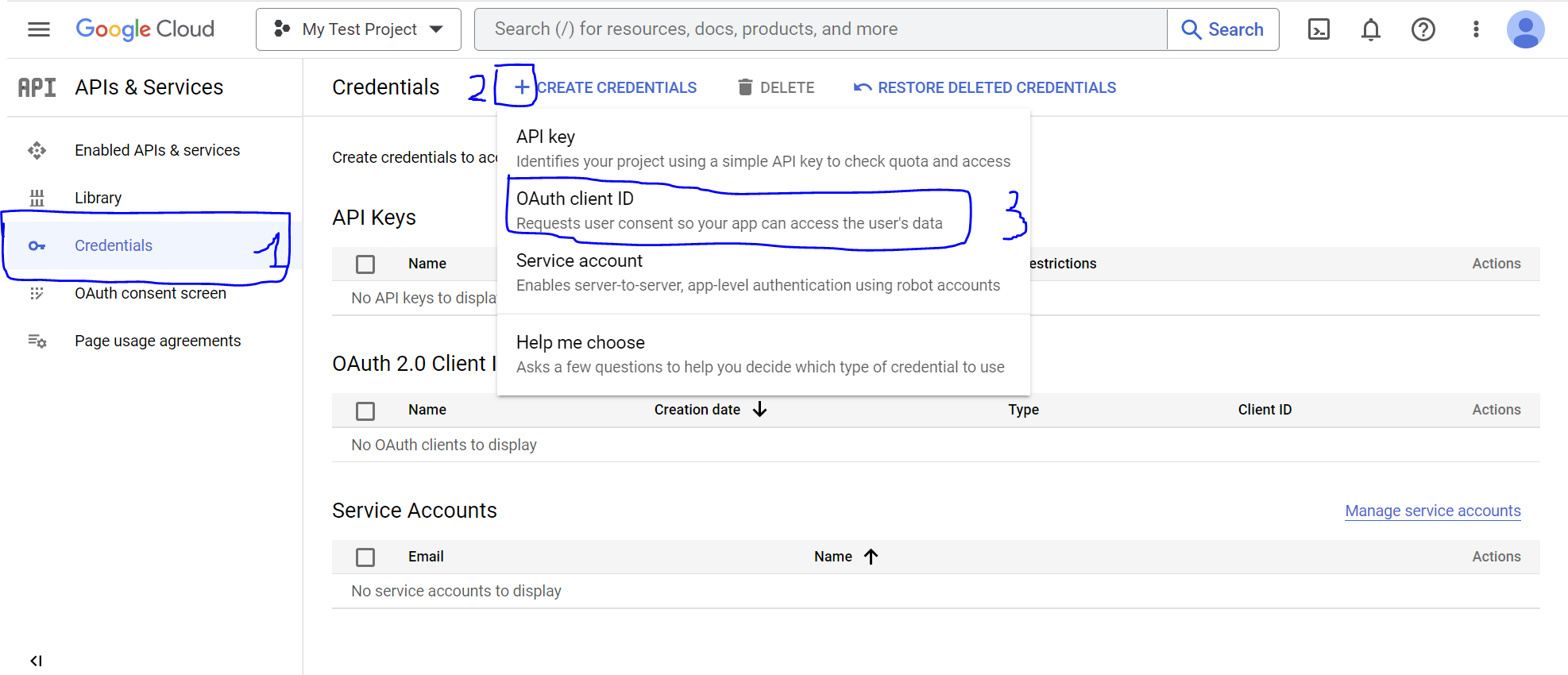This screenshot has width=1568, height=675.
Task: Open the help question mark icon
Action: coord(1423,29)
